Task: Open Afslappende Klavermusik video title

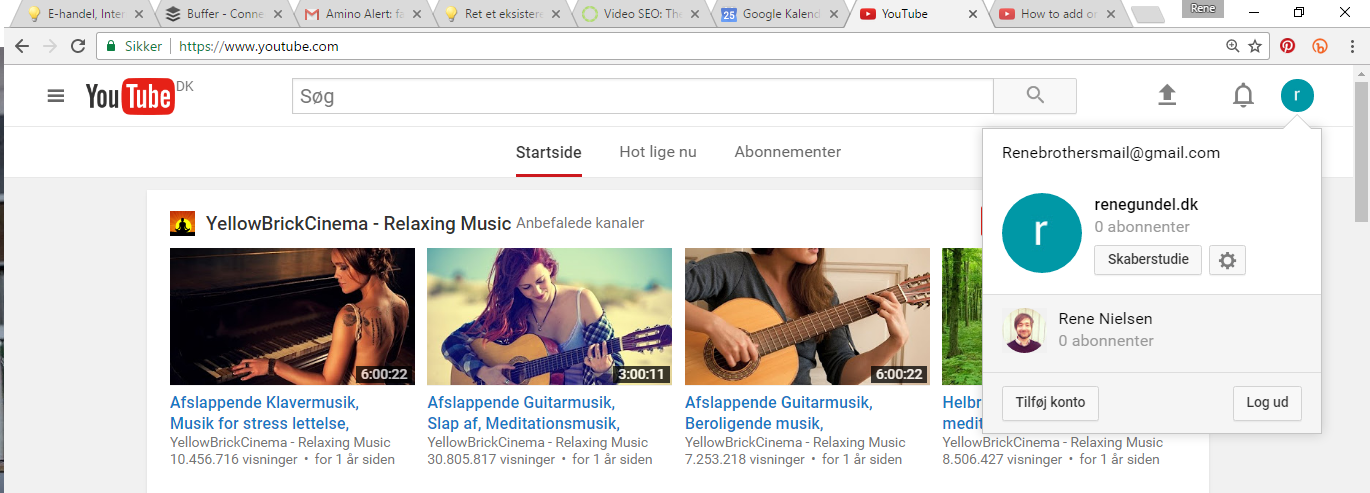Action: [x=265, y=413]
